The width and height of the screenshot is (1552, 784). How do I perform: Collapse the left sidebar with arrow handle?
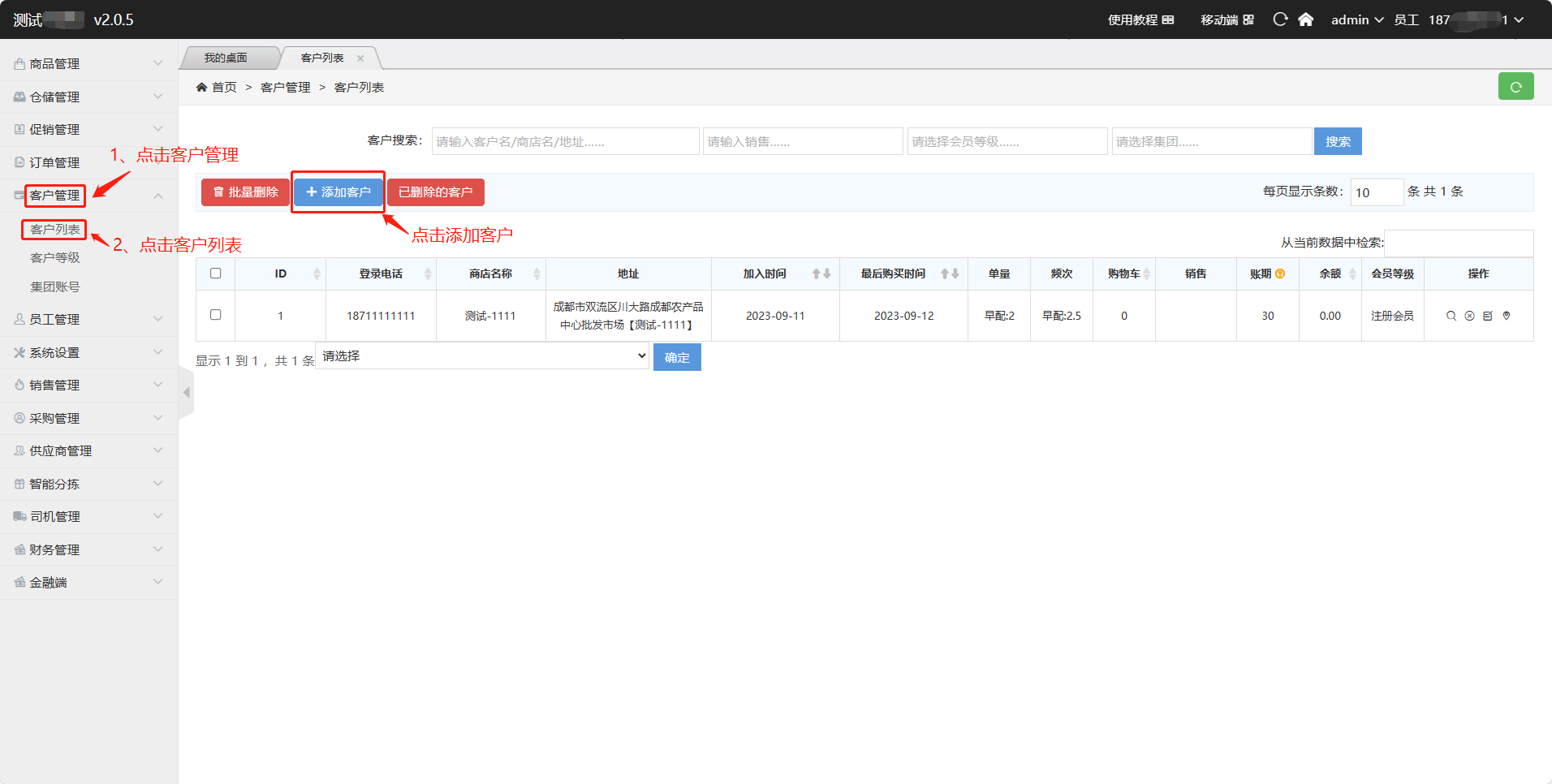(187, 393)
